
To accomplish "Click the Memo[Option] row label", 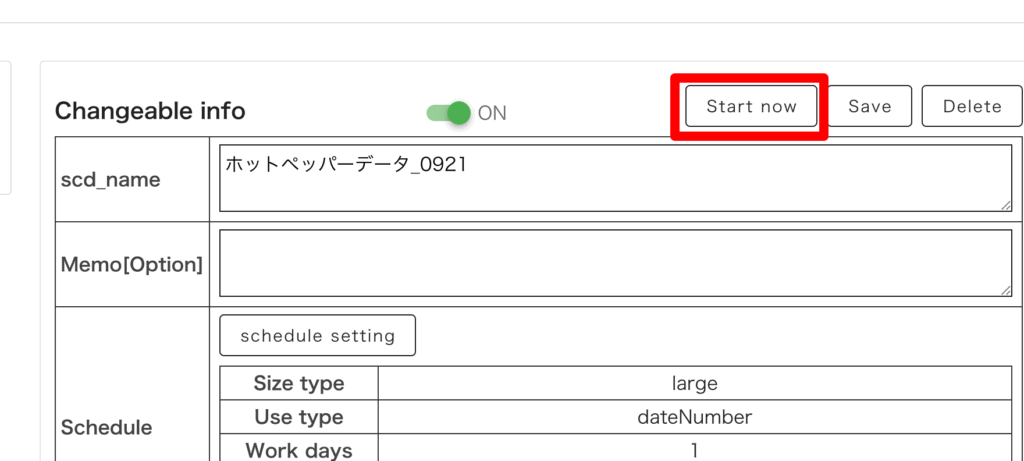I will pyautogui.click(x=131, y=265).
